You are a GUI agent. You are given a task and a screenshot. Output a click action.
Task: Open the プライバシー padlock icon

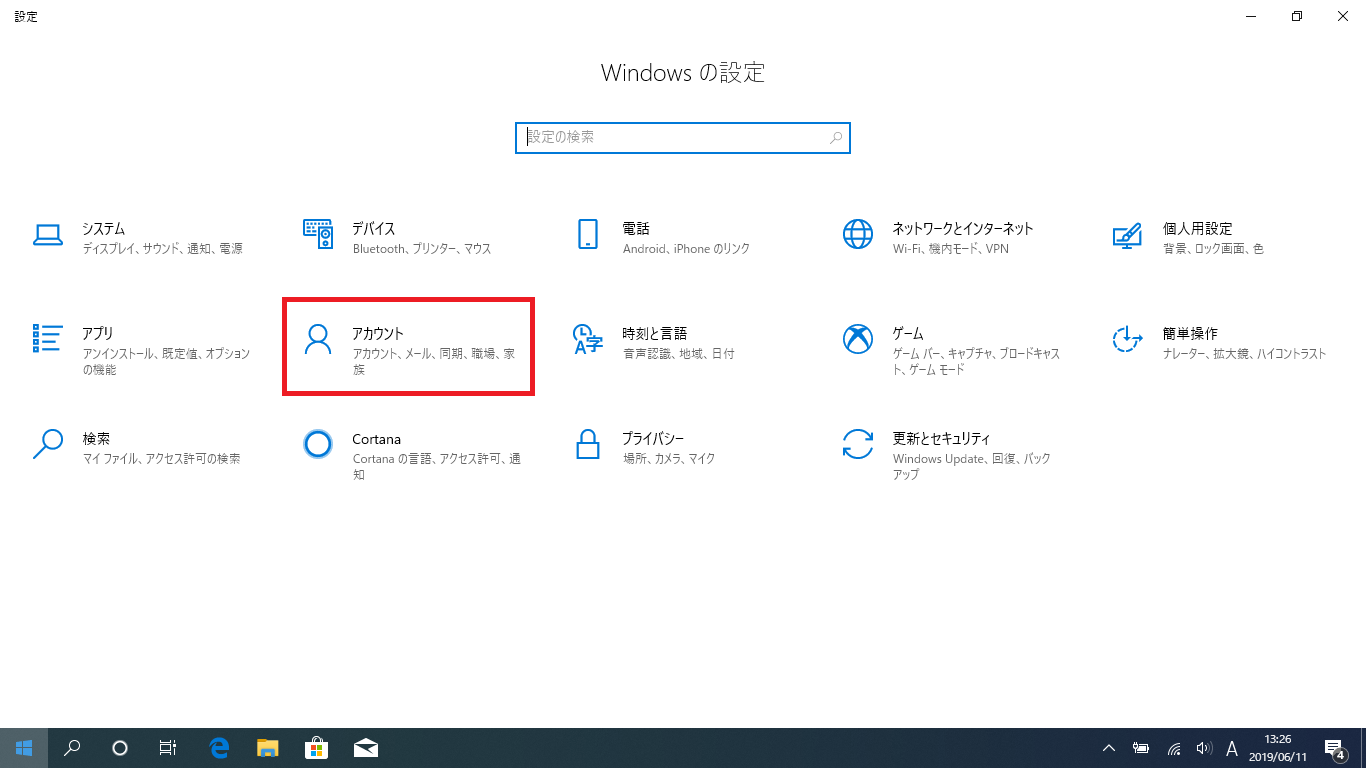coord(588,444)
